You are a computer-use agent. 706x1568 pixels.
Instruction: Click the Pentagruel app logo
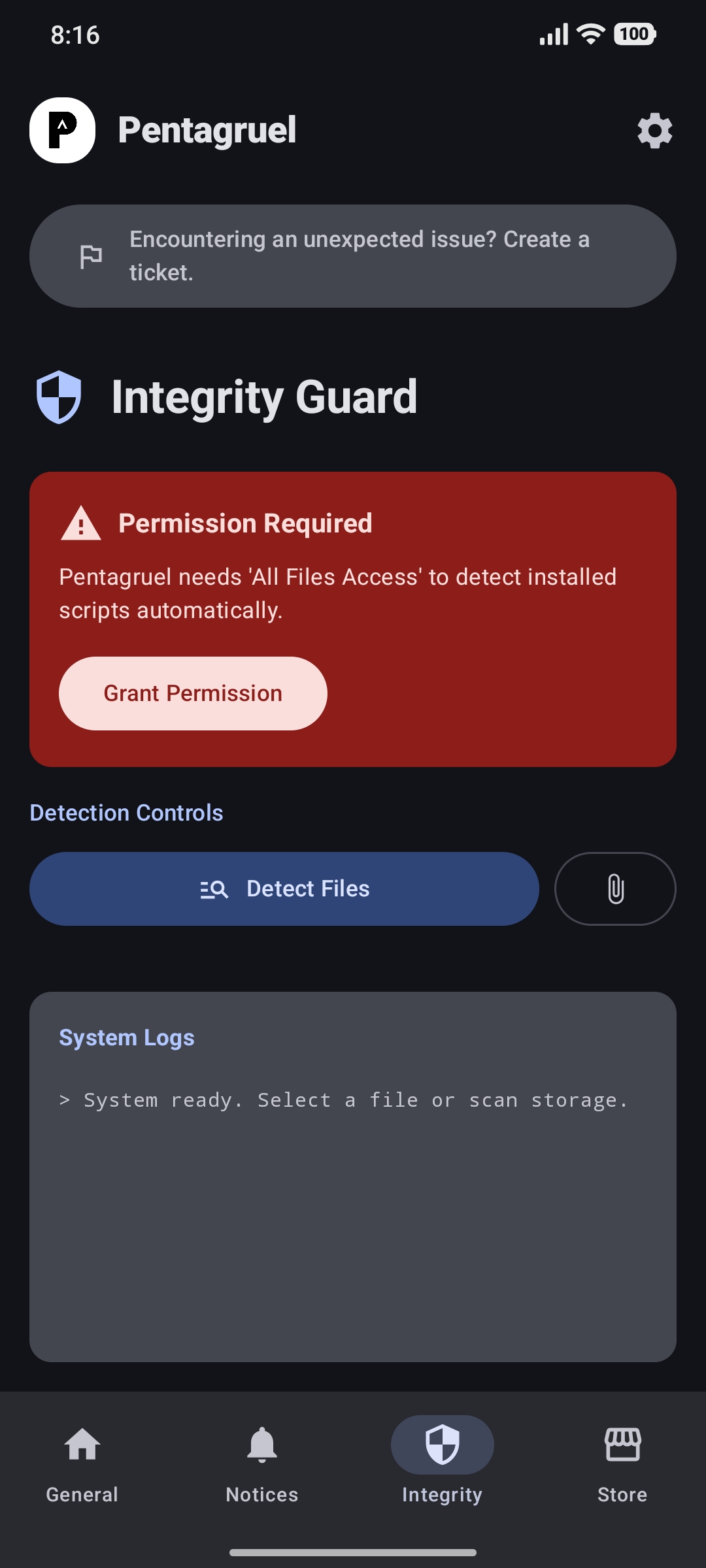point(62,129)
